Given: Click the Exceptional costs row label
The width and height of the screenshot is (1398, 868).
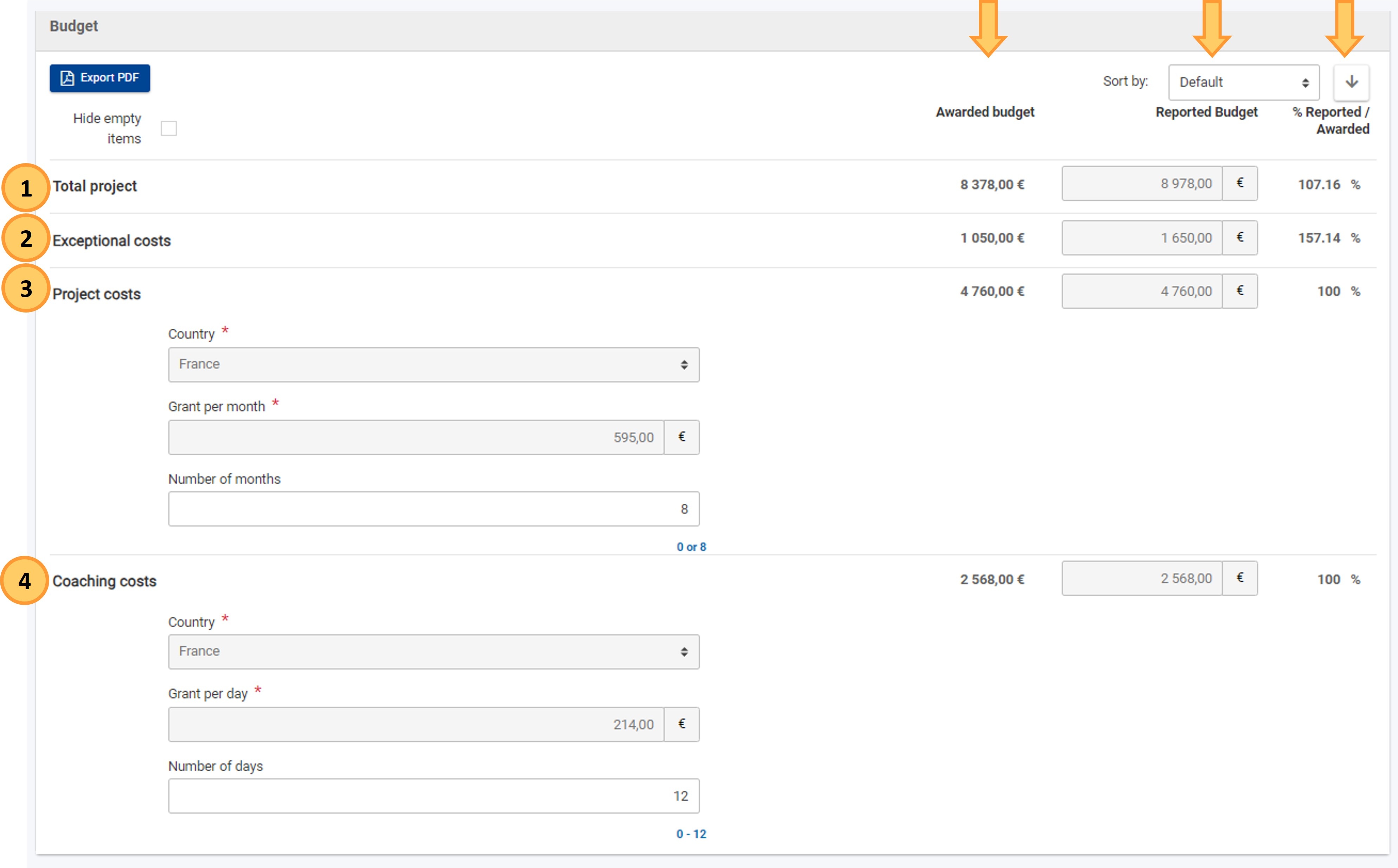Looking at the screenshot, I should [x=111, y=240].
